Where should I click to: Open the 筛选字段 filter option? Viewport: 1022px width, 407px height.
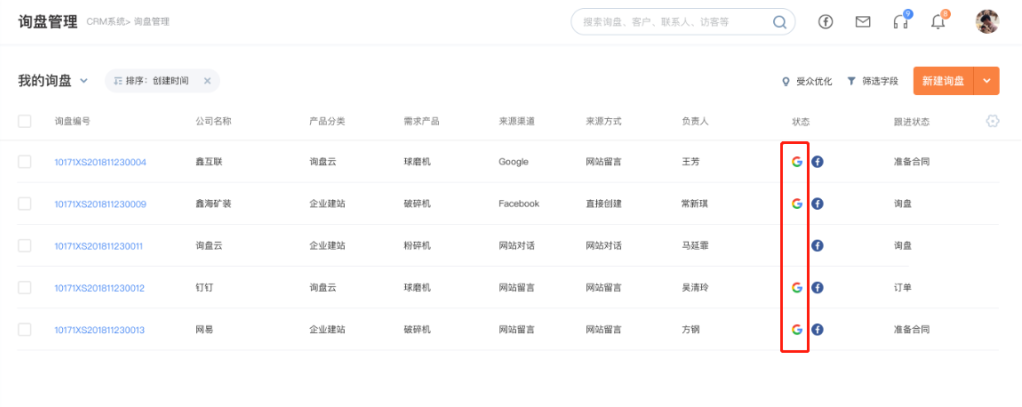coord(872,81)
